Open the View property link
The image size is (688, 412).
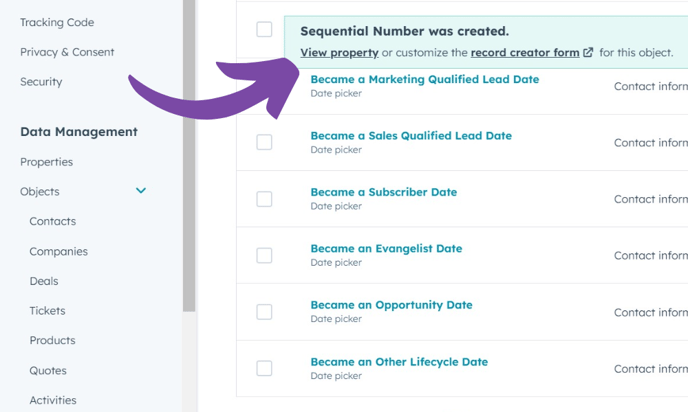coord(339,52)
